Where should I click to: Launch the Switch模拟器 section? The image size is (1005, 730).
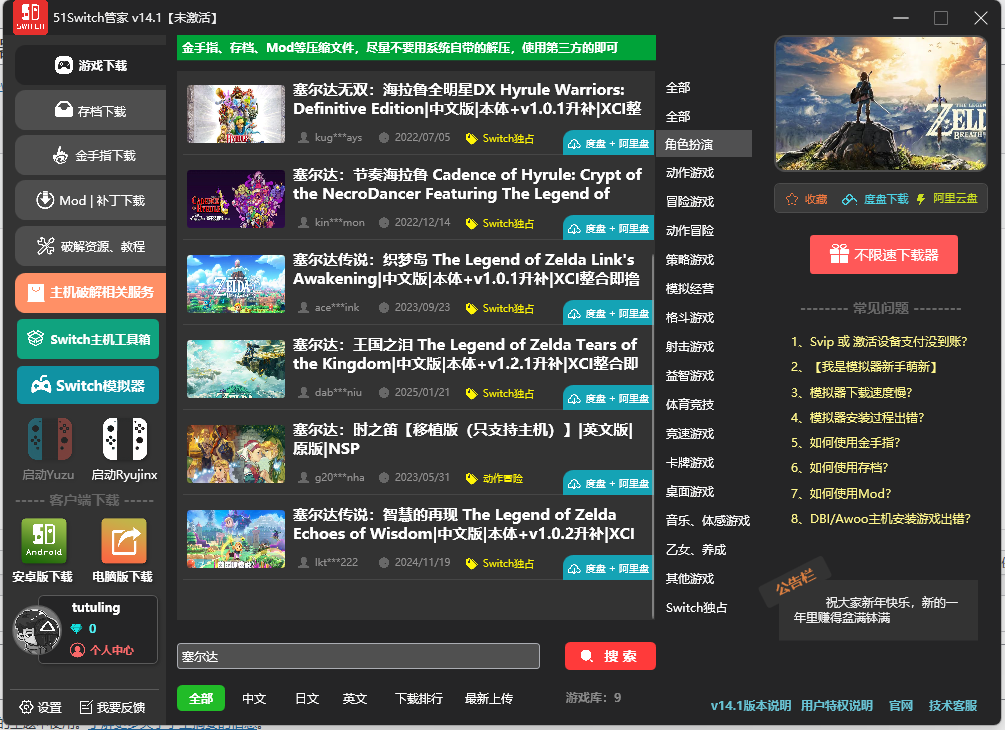(x=88, y=386)
